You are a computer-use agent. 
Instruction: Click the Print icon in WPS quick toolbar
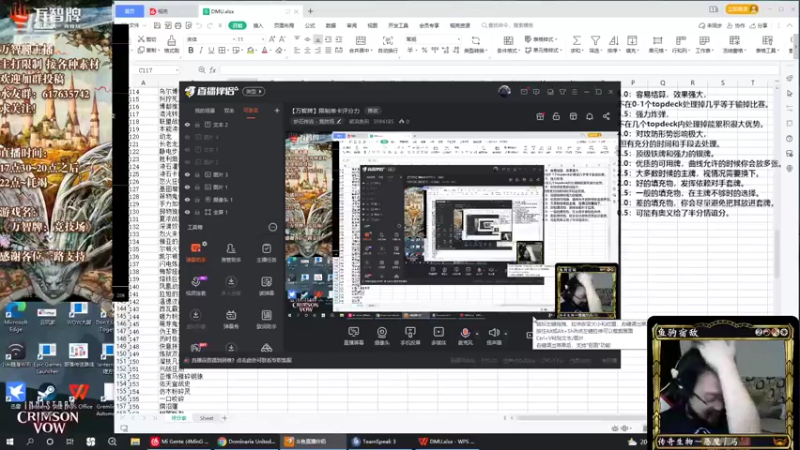pyautogui.click(x=178, y=26)
